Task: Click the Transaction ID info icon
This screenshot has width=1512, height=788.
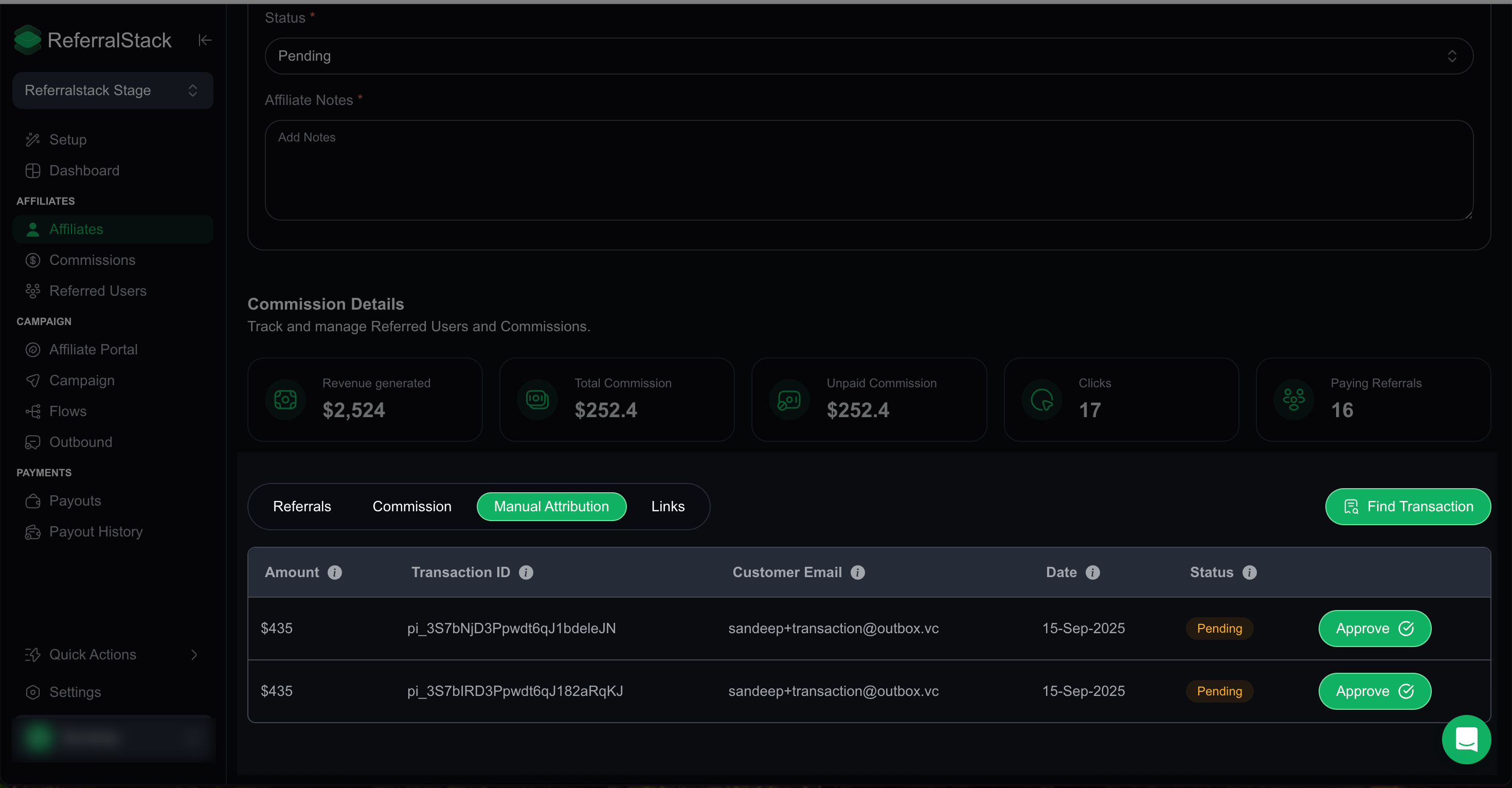Action: 526,572
